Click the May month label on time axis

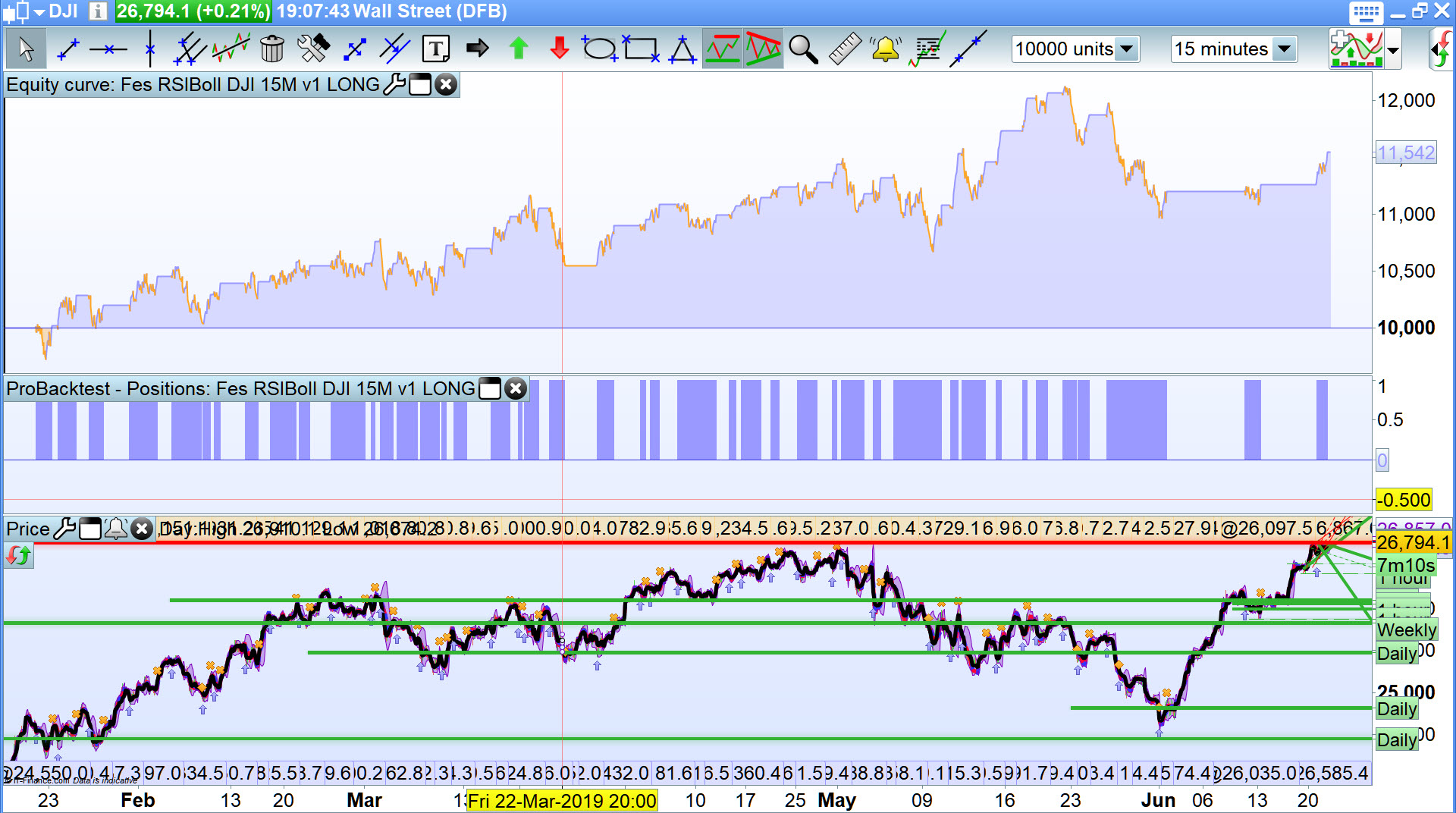[x=836, y=800]
